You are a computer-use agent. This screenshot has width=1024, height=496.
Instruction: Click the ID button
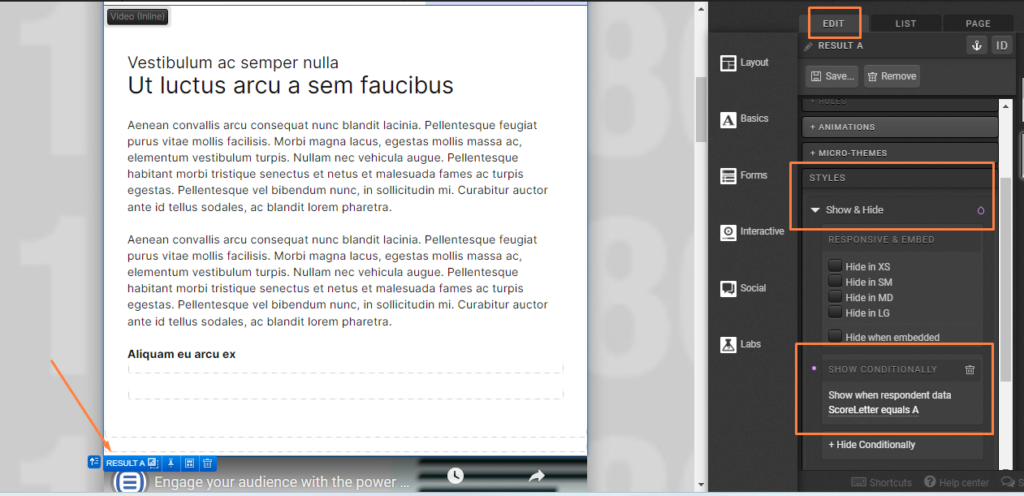(x=1001, y=45)
